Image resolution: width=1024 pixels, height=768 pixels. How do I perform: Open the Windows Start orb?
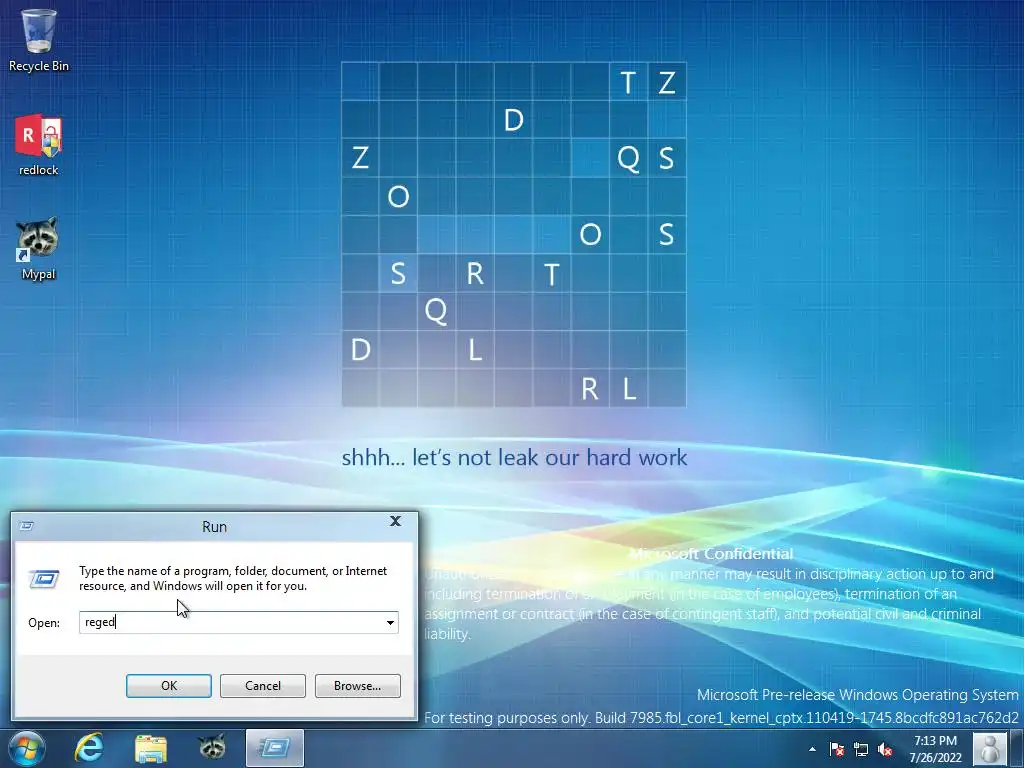pyautogui.click(x=26, y=748)
